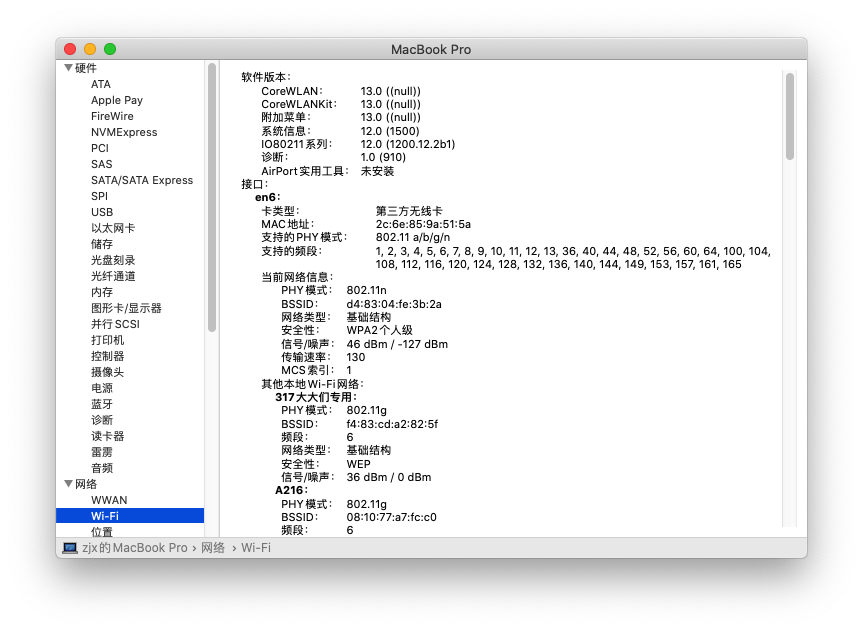Click the 未安装 AirPort utility value
This screenshot has height=632, width=863.
coord(377,171)
